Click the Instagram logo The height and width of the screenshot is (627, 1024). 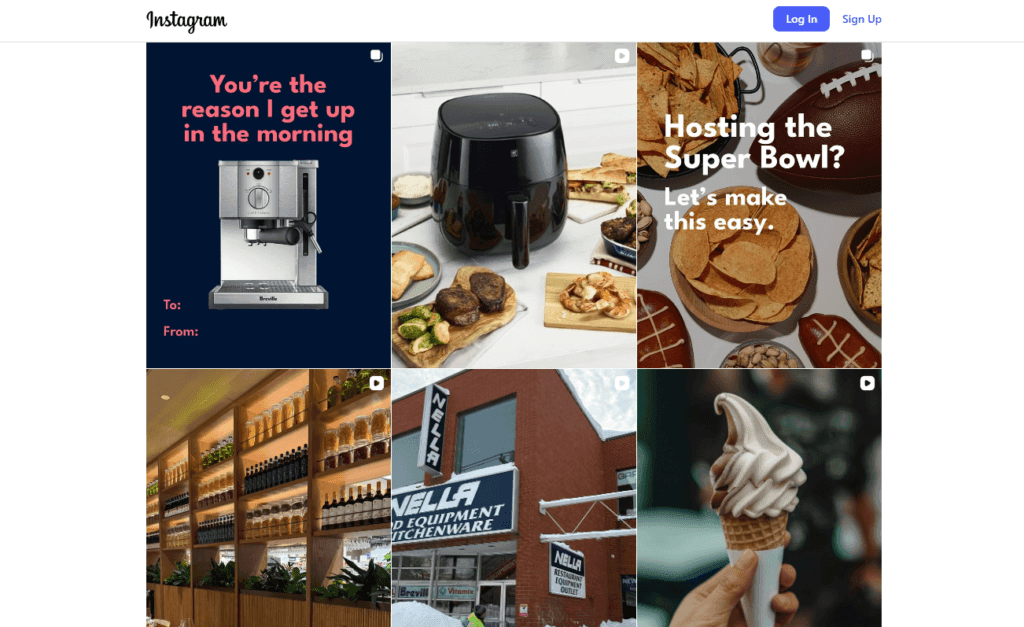(x=187, y=21)
